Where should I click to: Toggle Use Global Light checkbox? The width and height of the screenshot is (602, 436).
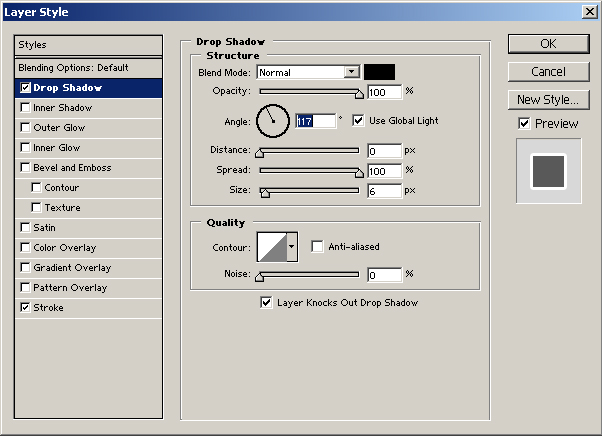point(358,121)
